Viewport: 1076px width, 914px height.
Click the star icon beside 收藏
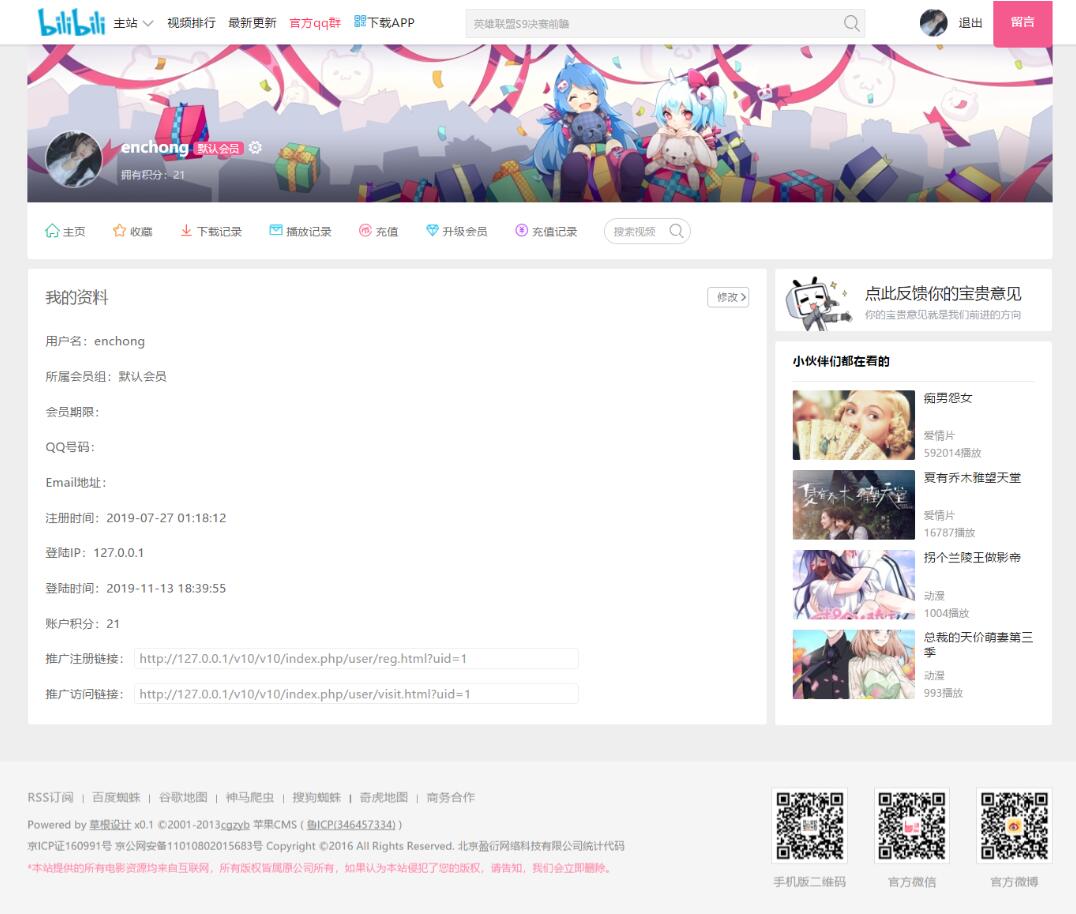pos(119,231)
